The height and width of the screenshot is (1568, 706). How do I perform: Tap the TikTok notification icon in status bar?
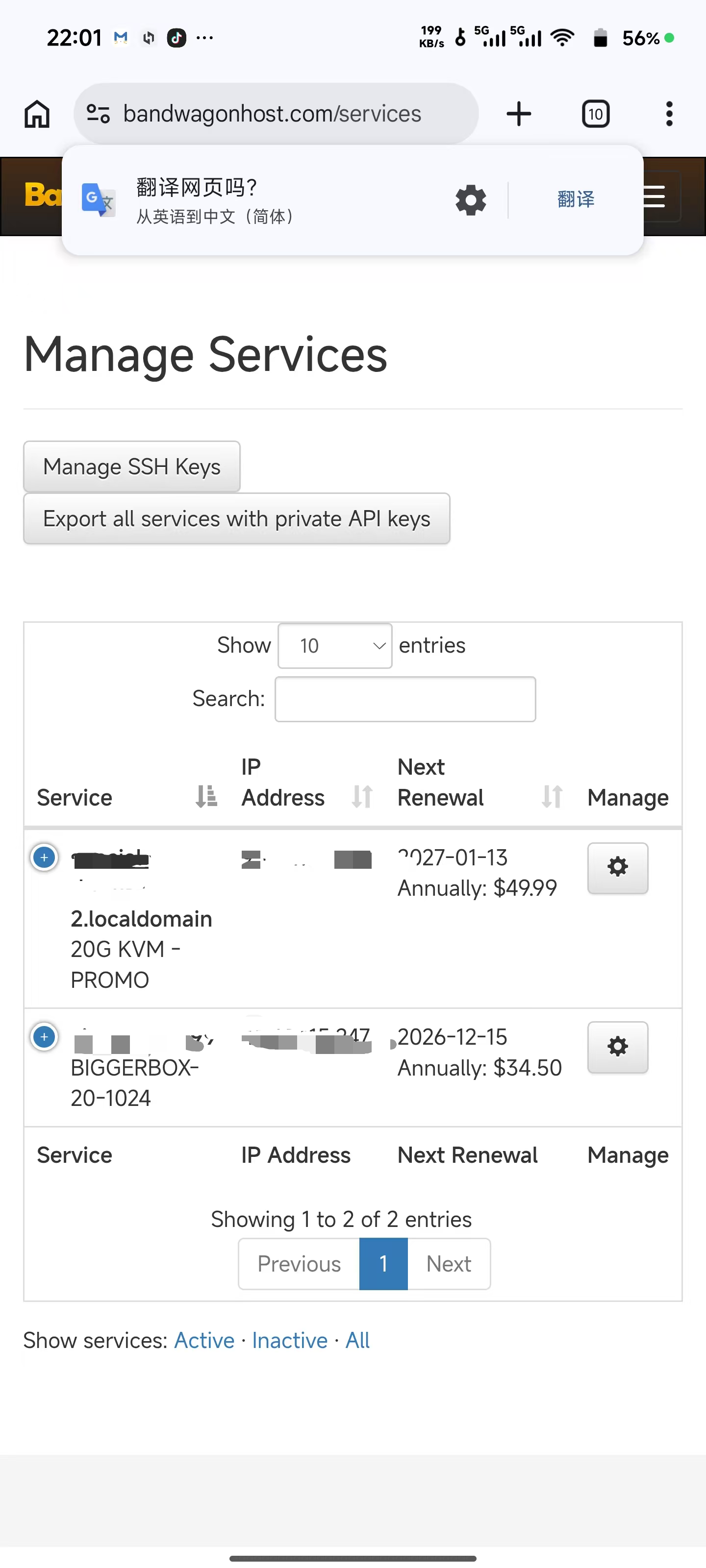pos(176,38)
